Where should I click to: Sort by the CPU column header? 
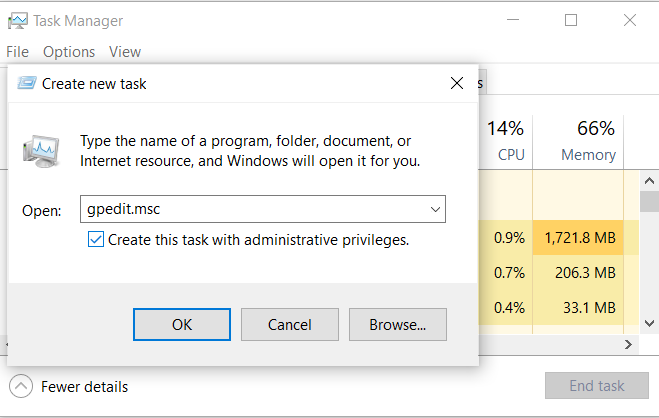click(x=506, y=141)
